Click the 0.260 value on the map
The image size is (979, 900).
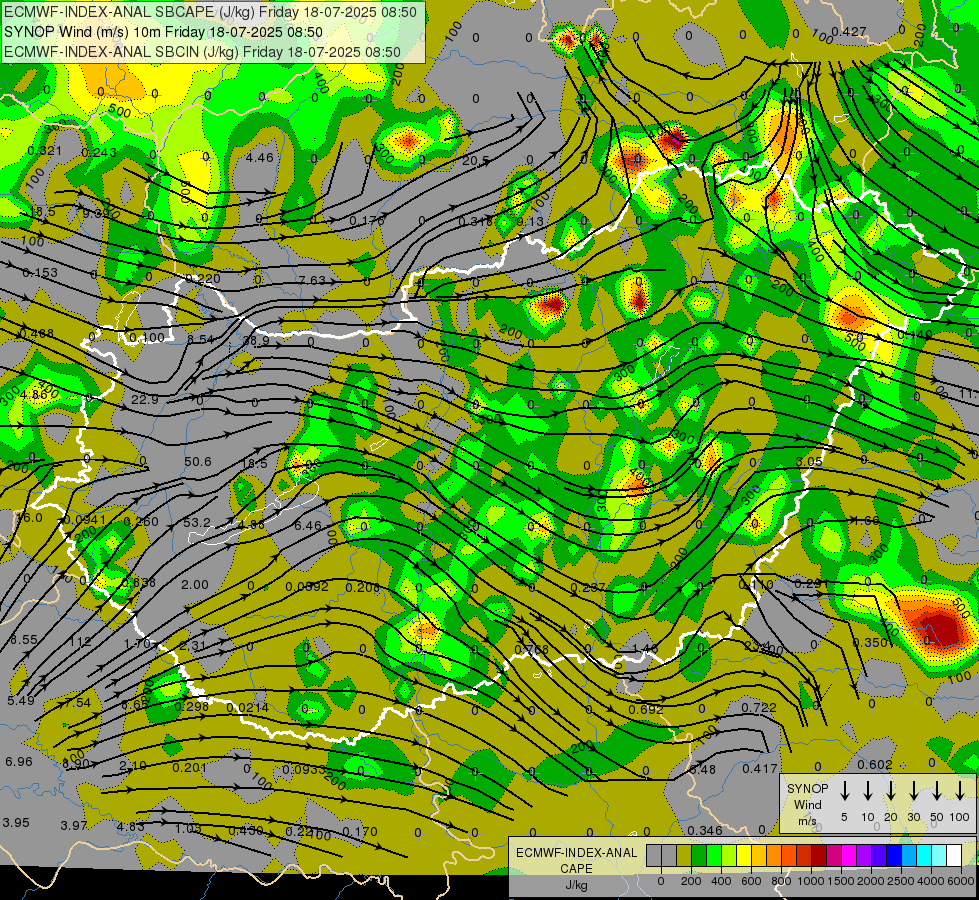click(141, 521)
